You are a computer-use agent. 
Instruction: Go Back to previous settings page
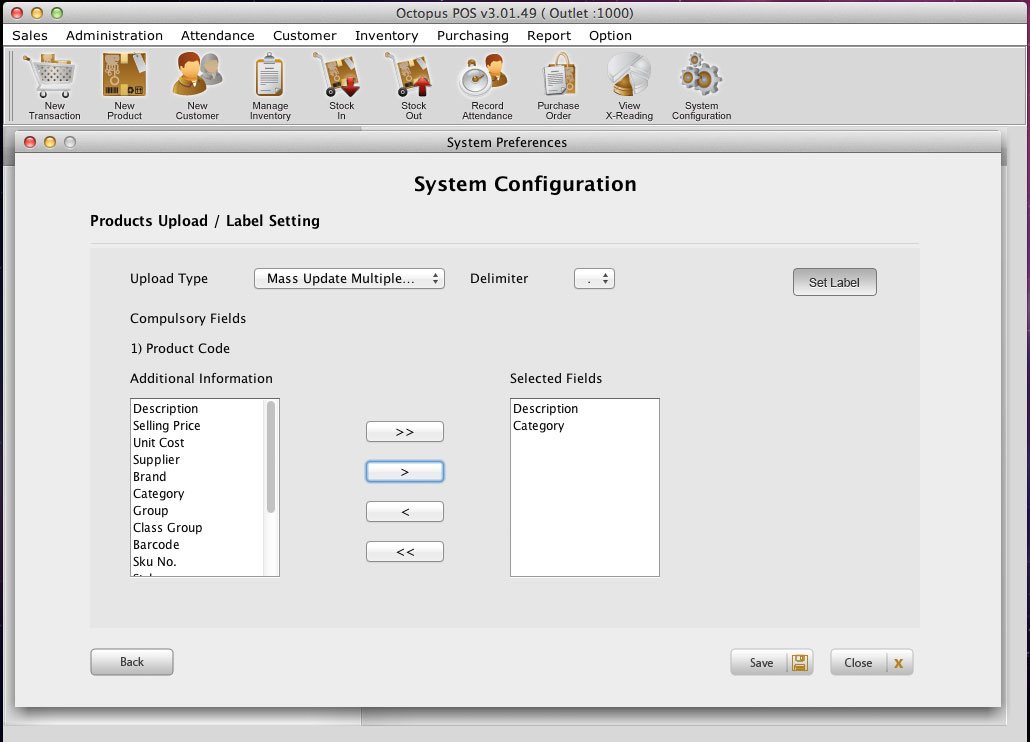[132, 662]
